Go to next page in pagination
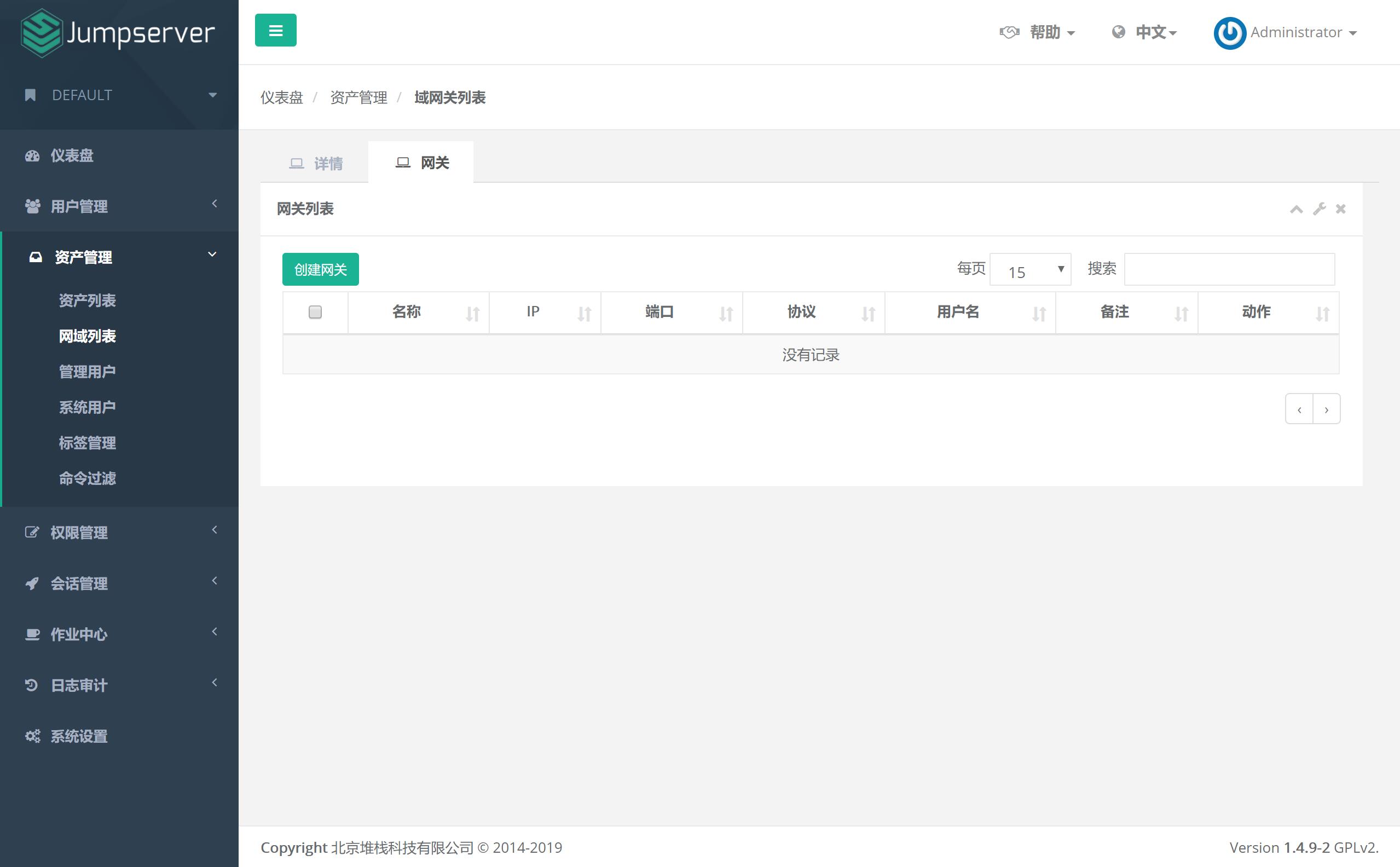Screen dimensions: 1400x867 pos(1327,409)
